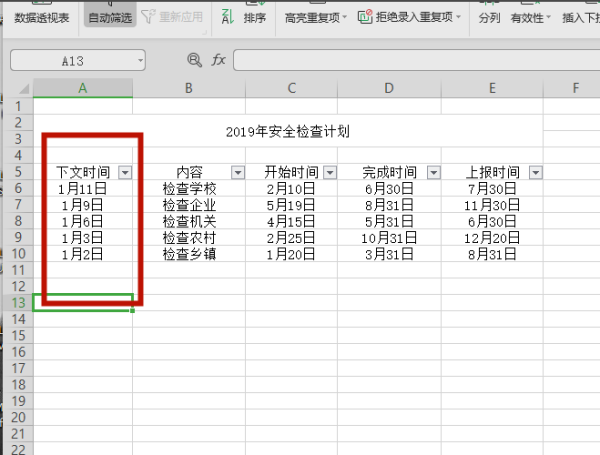Click in the formula bar input
The image size is (600, 455).
coord(416,60)
